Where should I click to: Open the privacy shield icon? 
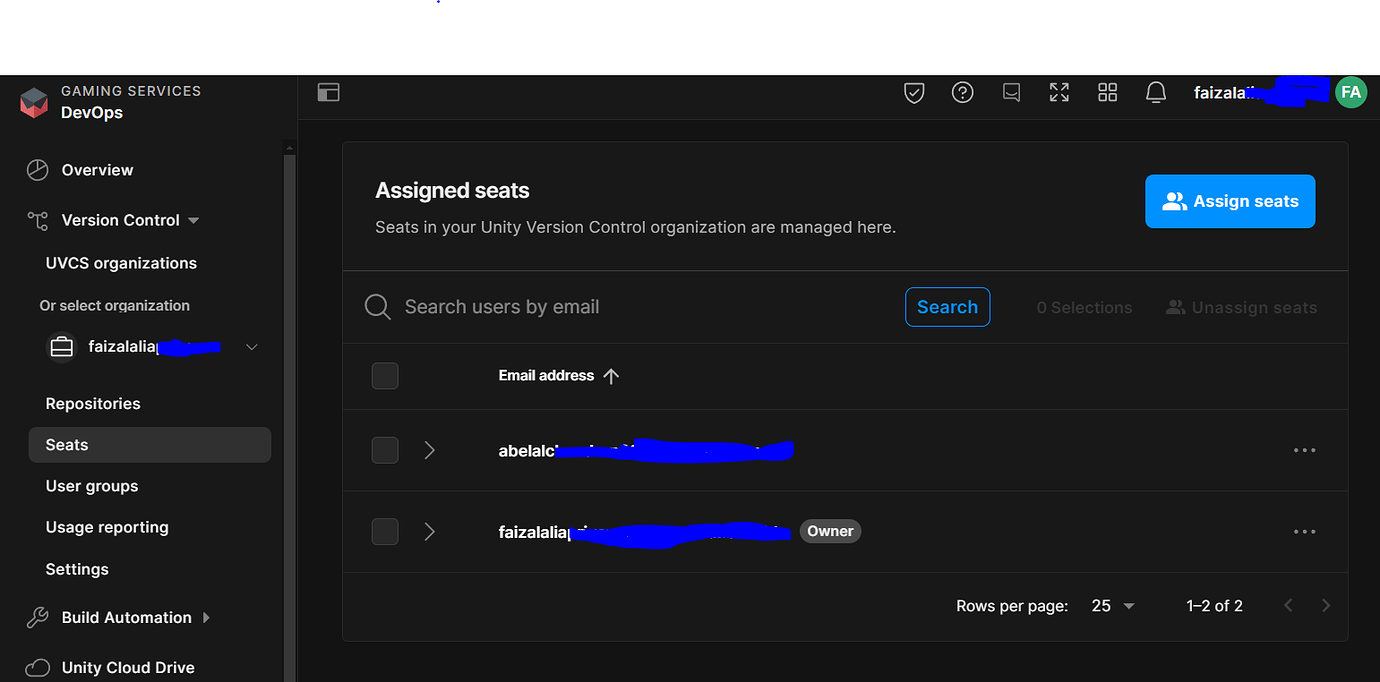coord(913,92)
